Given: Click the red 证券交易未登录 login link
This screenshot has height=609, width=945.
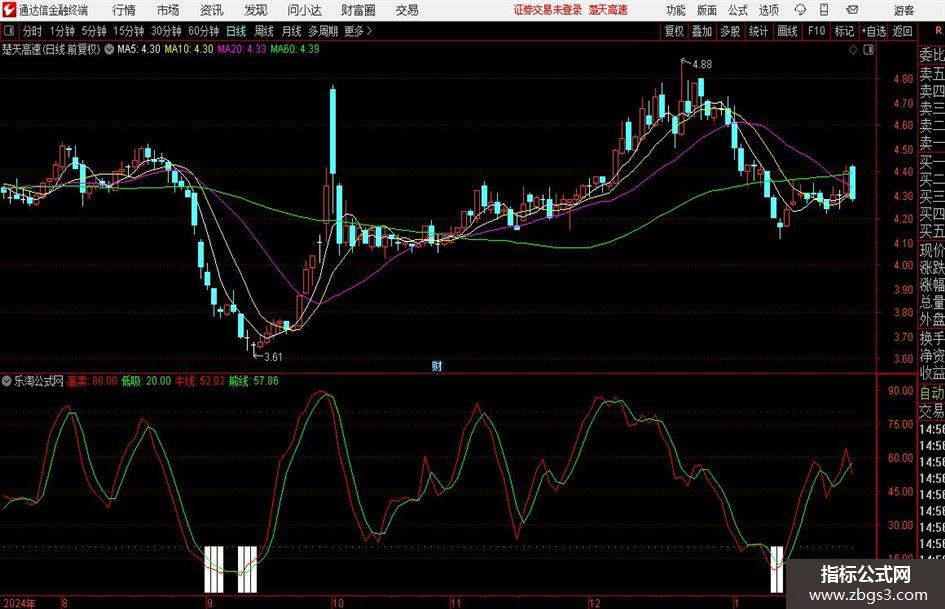Looking at the screenshot, I should point(547,10).
